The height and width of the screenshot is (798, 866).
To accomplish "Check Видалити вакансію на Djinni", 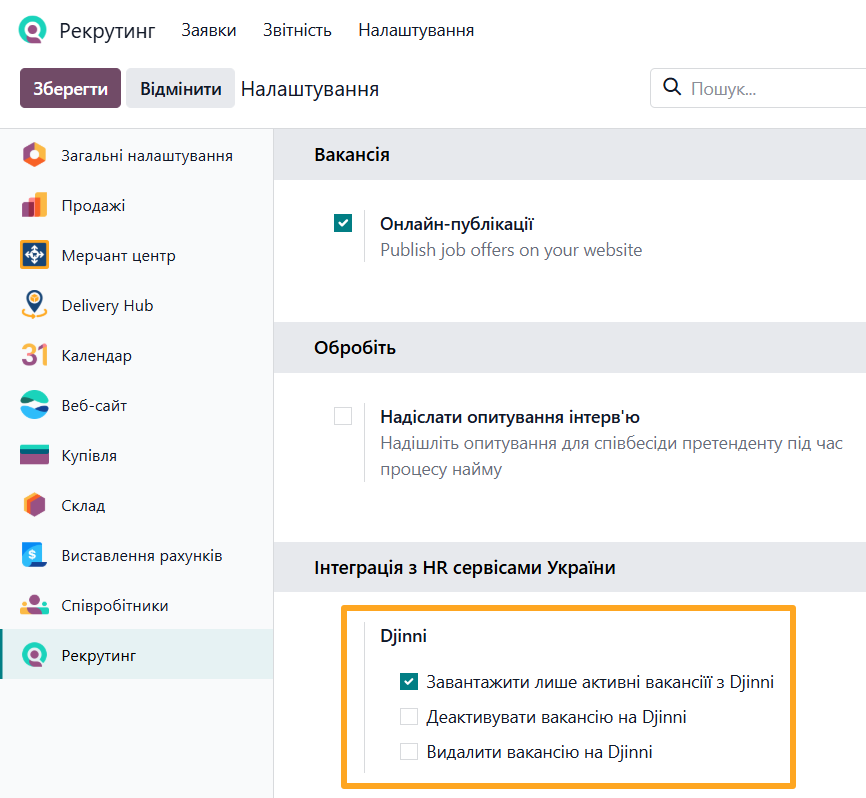I will point(409,752).
